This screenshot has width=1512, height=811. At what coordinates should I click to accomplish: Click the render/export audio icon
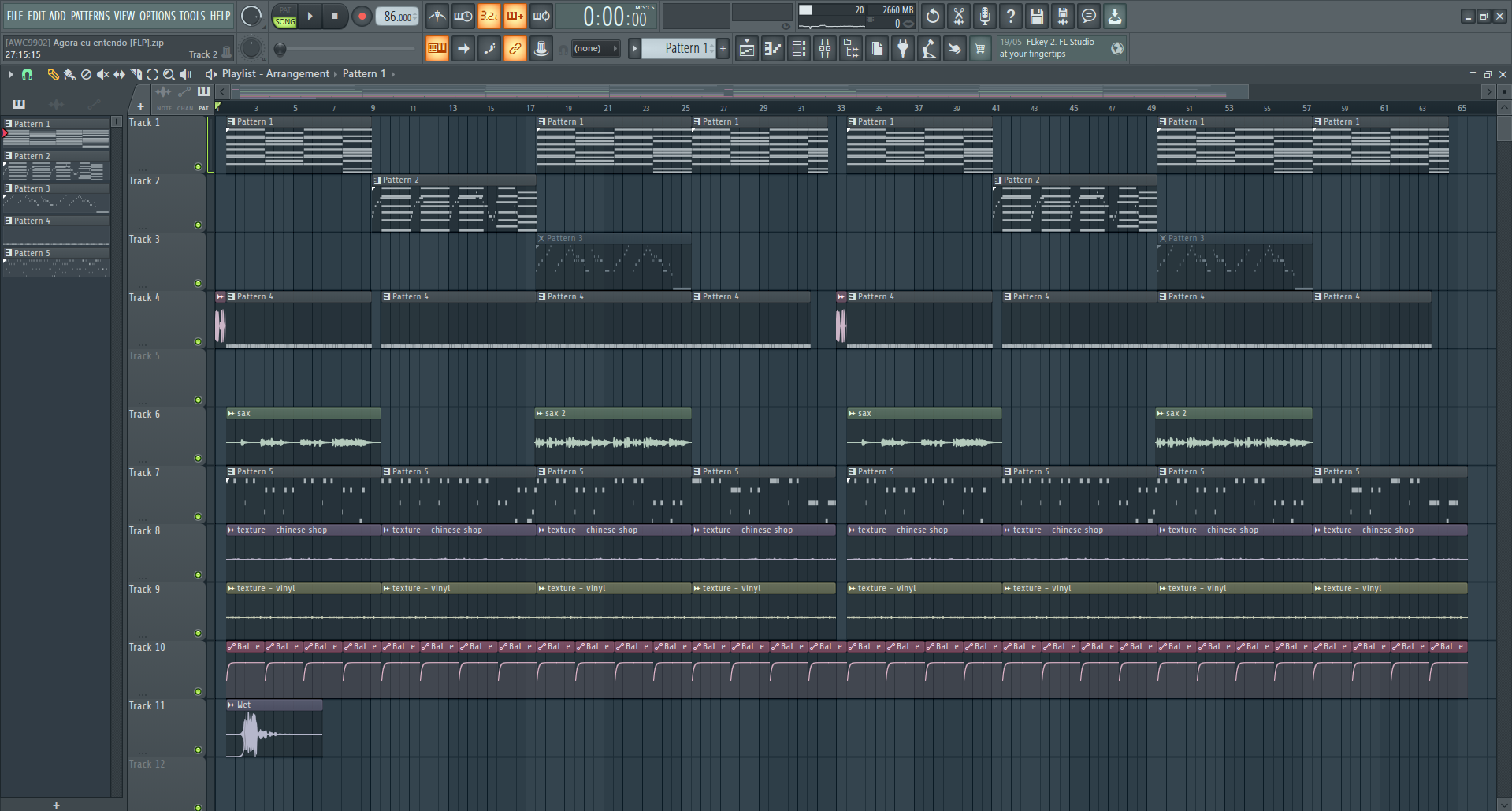(x=1062, y=16)
